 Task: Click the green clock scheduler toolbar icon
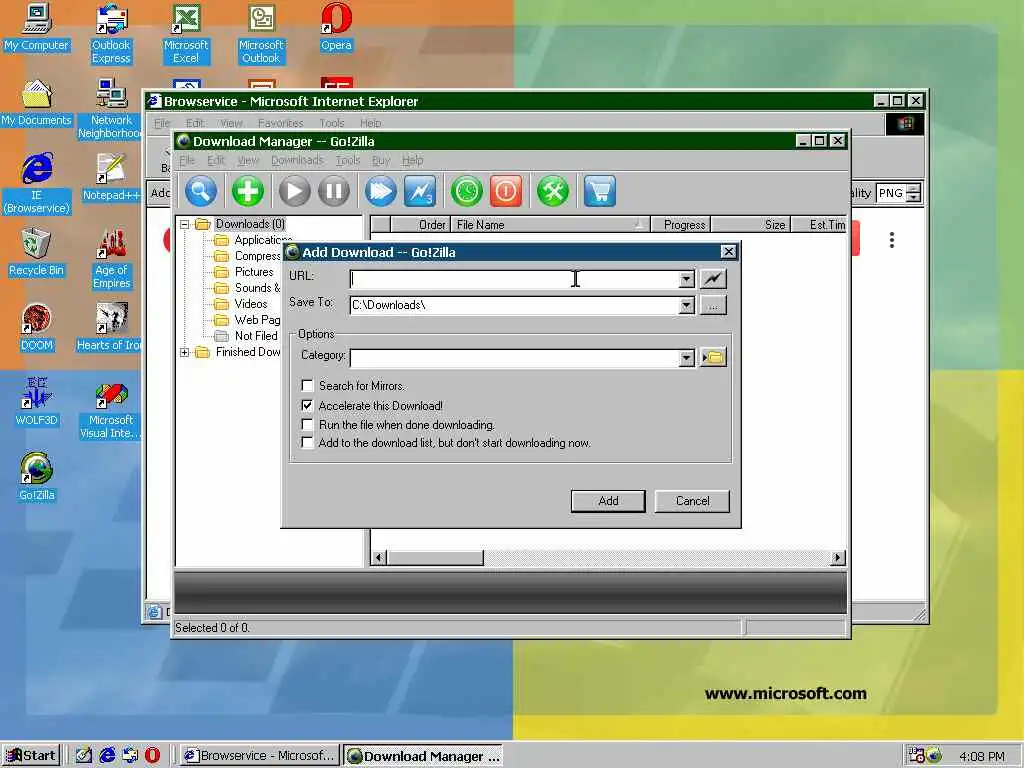466,191
